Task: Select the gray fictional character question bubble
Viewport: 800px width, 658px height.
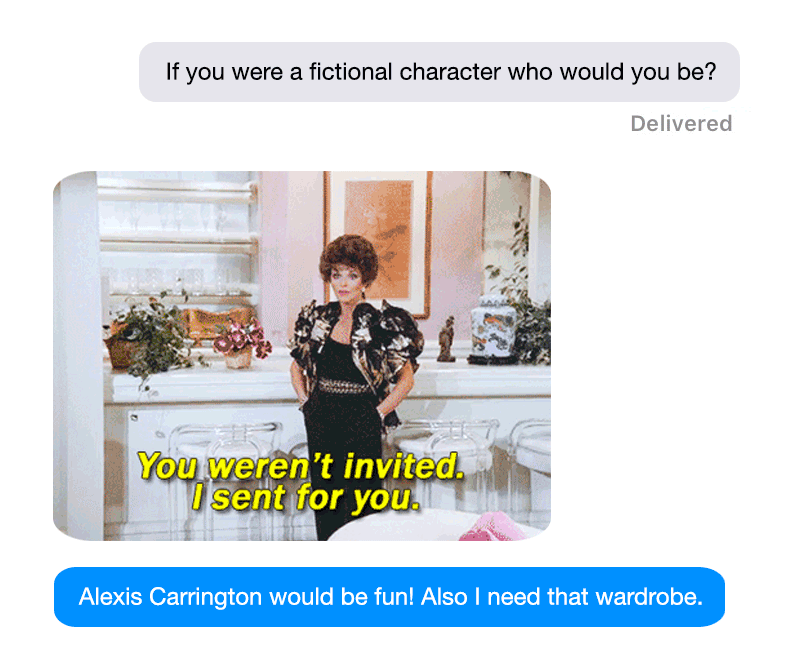Action: [x=439, y=72]
